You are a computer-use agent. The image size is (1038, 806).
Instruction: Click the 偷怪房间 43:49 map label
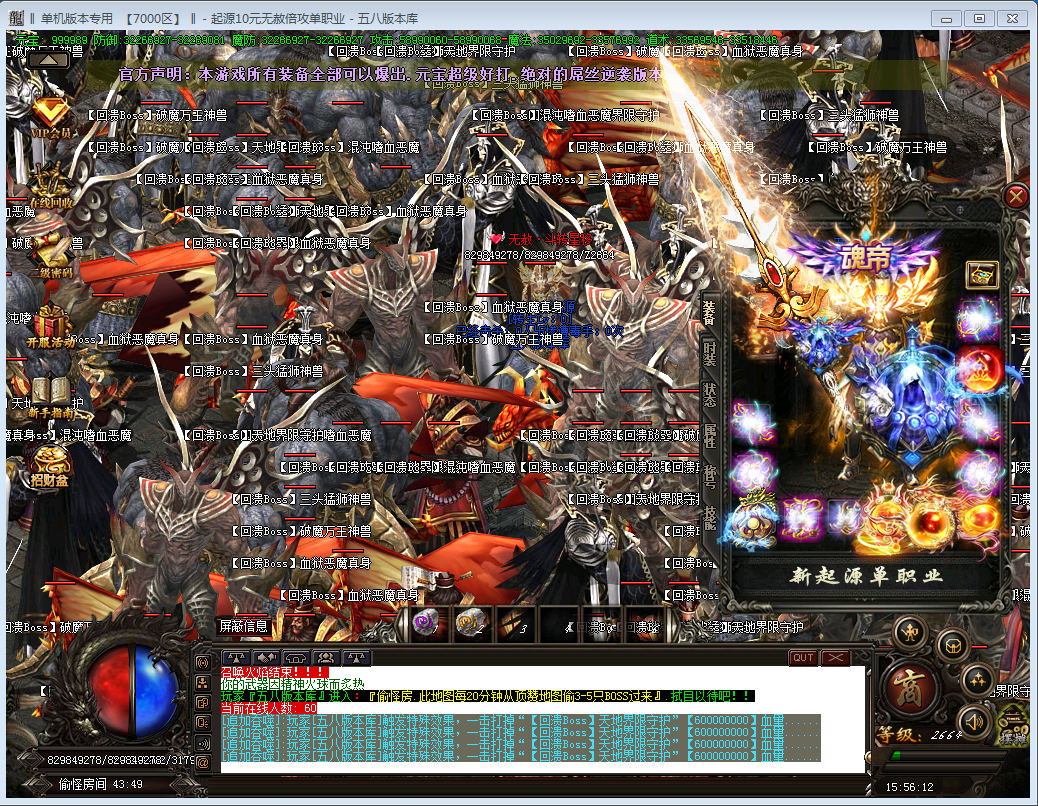101,784
